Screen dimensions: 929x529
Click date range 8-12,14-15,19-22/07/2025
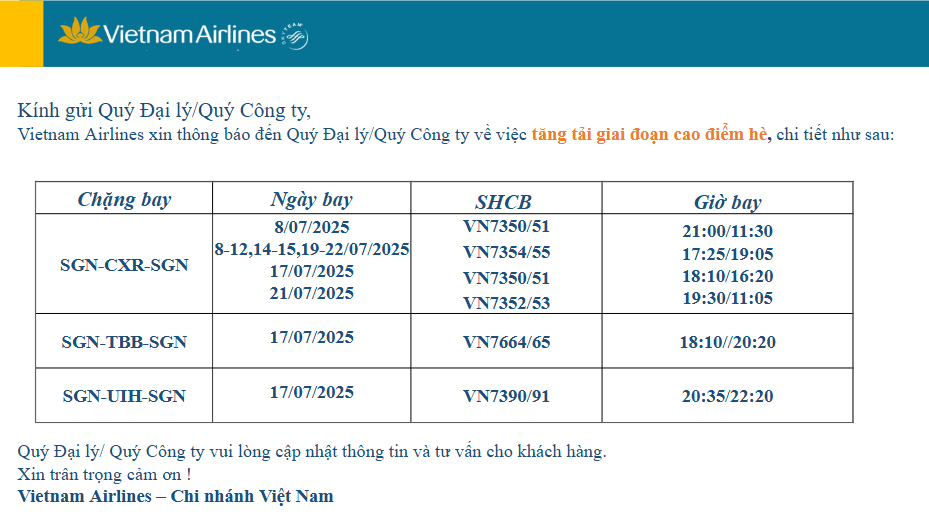(x=312, y=249)
